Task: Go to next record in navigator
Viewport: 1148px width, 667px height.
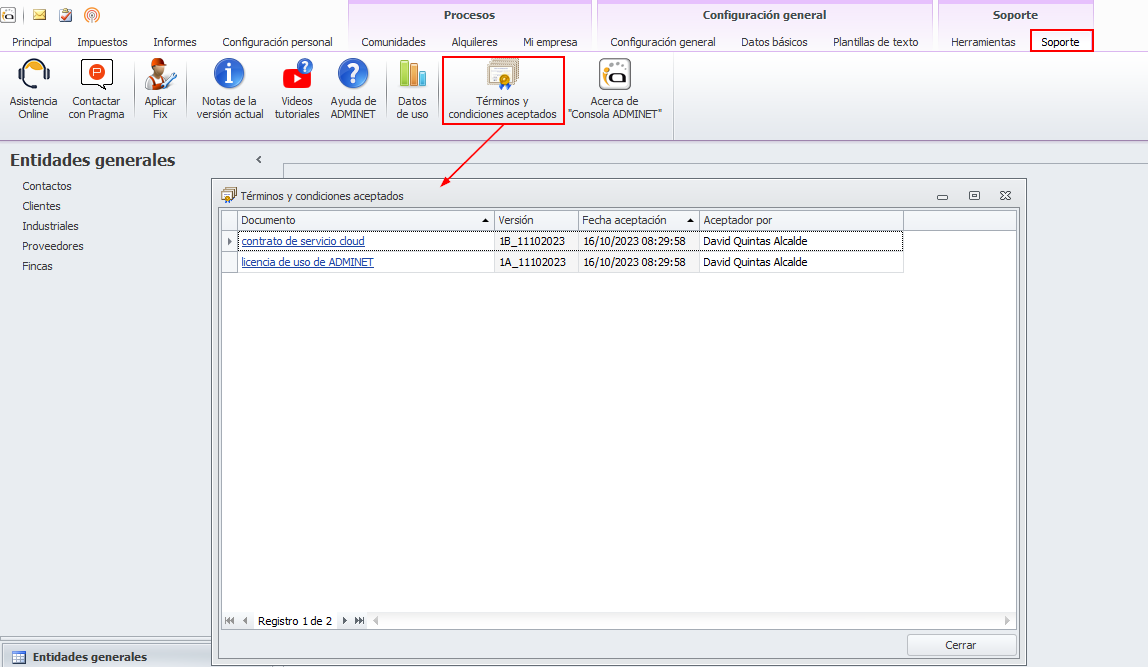Action: [345, 621]
